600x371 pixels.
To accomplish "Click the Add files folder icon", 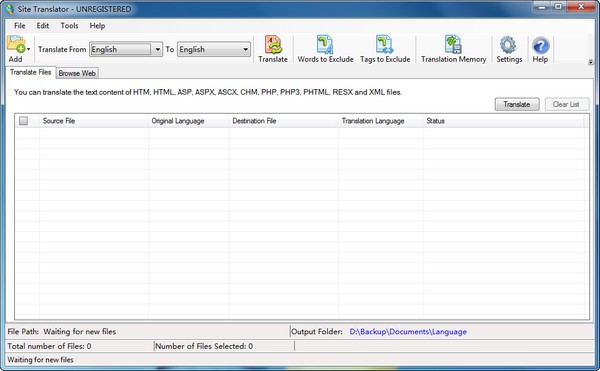I will (16, 44).
